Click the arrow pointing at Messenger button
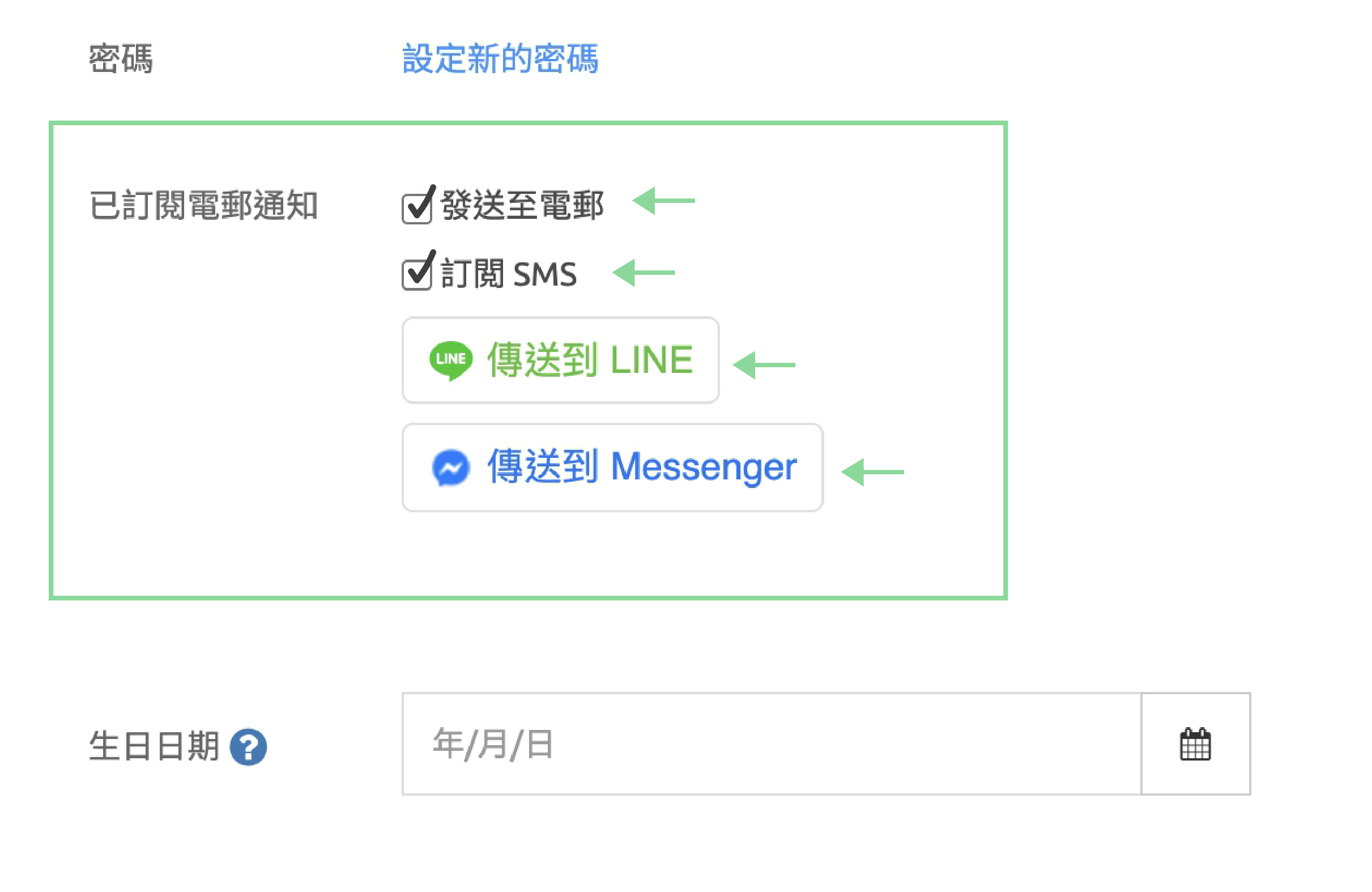This screenshot has width=1372, height=892. 872,472
